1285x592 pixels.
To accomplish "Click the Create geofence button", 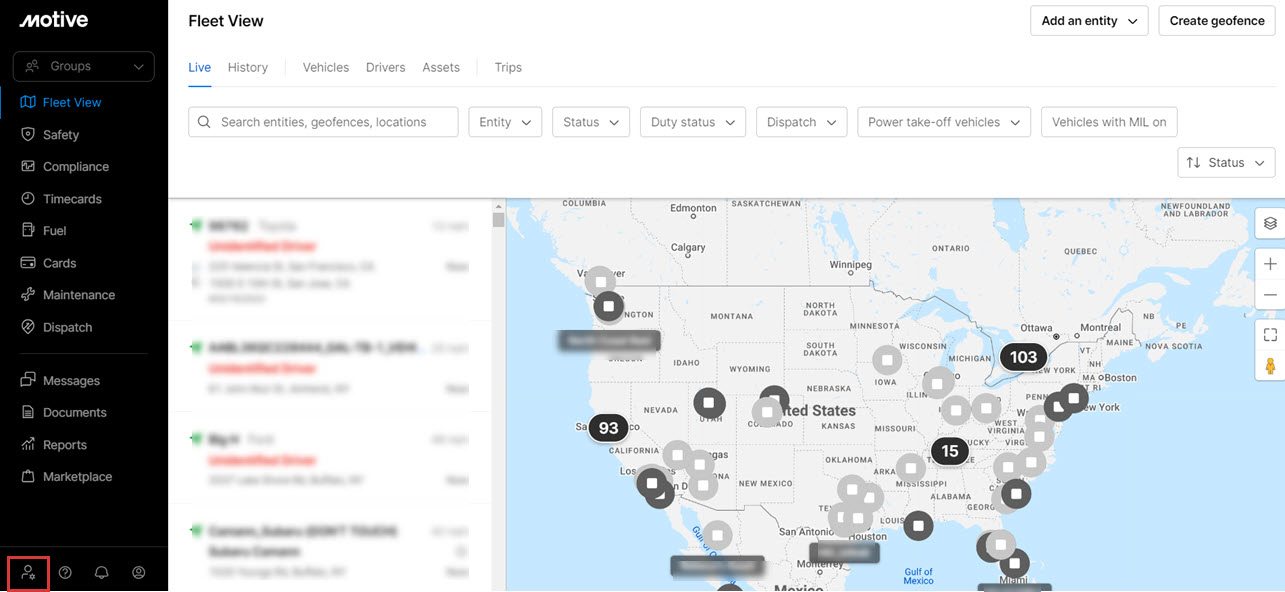I will click(x=1216, y=21).
